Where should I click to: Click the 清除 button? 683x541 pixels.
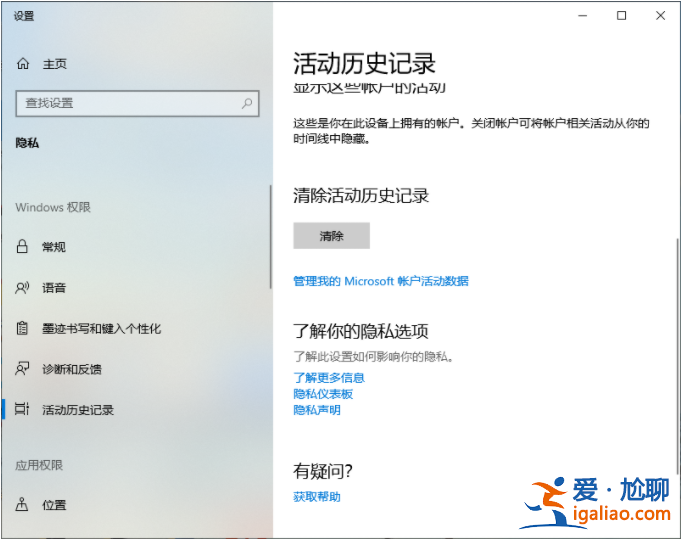coord(331,236)
